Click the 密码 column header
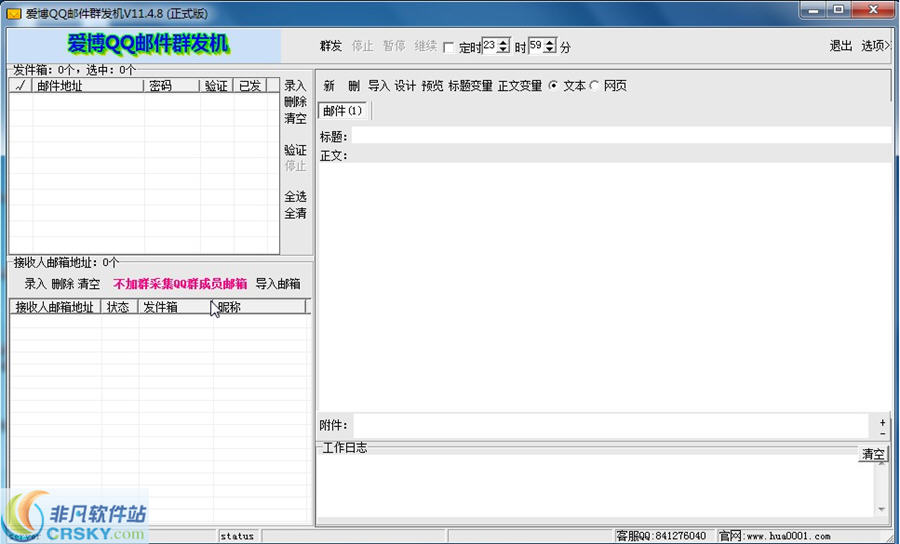The height and width of the screenshot is (544, 900). click(x=171, y=86)
